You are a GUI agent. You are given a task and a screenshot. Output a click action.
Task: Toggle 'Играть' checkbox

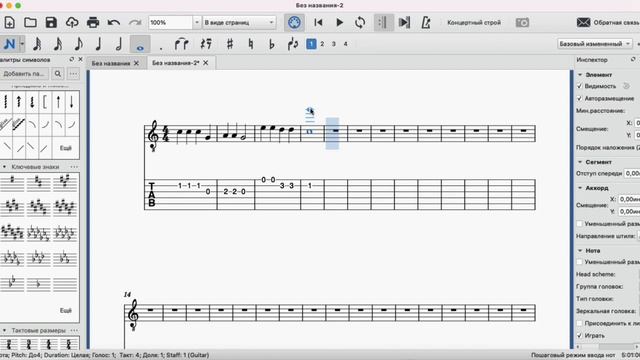580,336
